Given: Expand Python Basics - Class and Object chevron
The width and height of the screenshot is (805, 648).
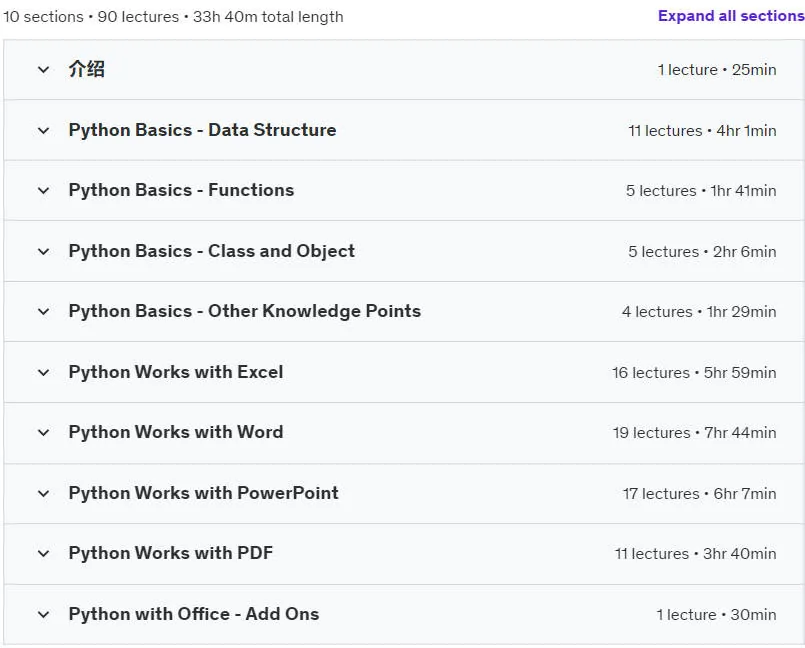Looking at the screenshot, I should point(44,252).
